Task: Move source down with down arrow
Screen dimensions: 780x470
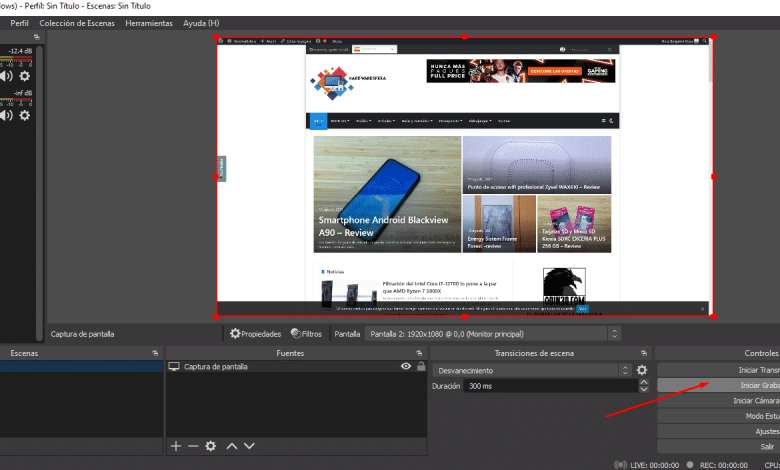Action: coord(249,446)
